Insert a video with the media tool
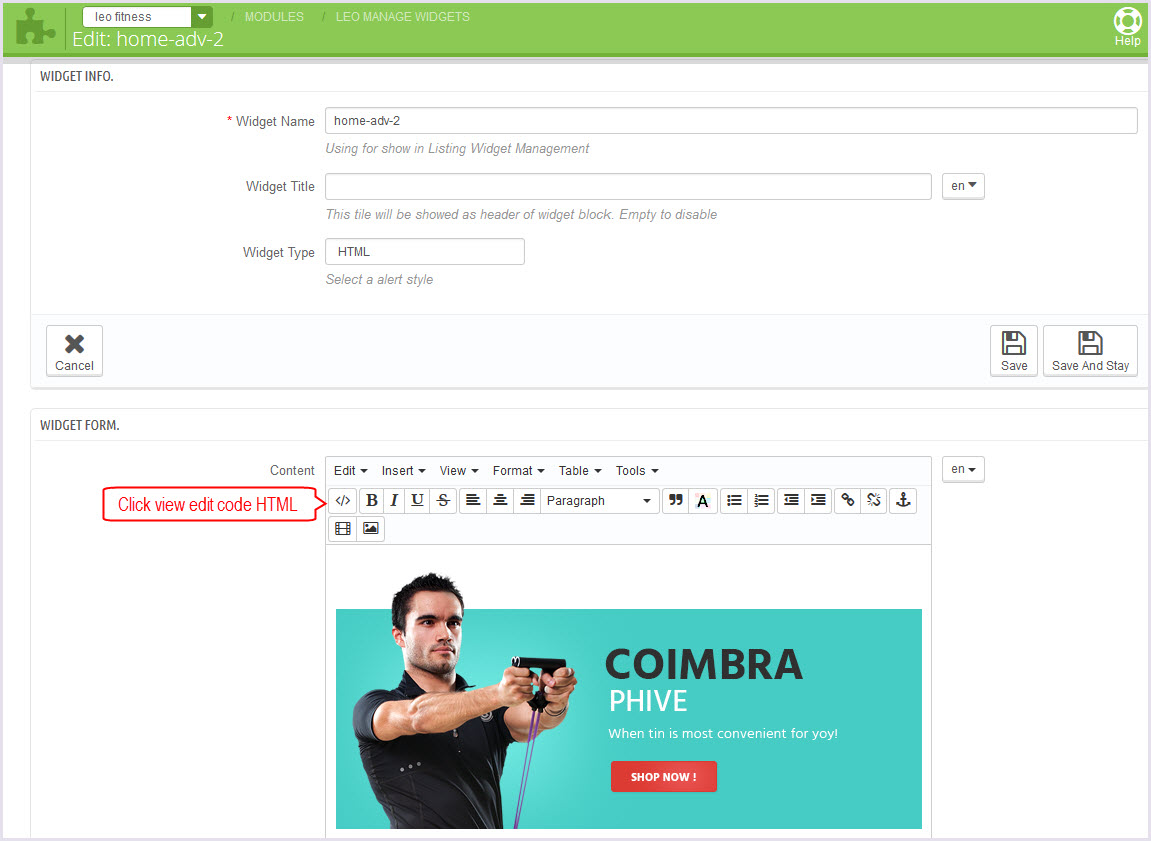The height and width of the screenshot is (841, 1151). [343, 528]
